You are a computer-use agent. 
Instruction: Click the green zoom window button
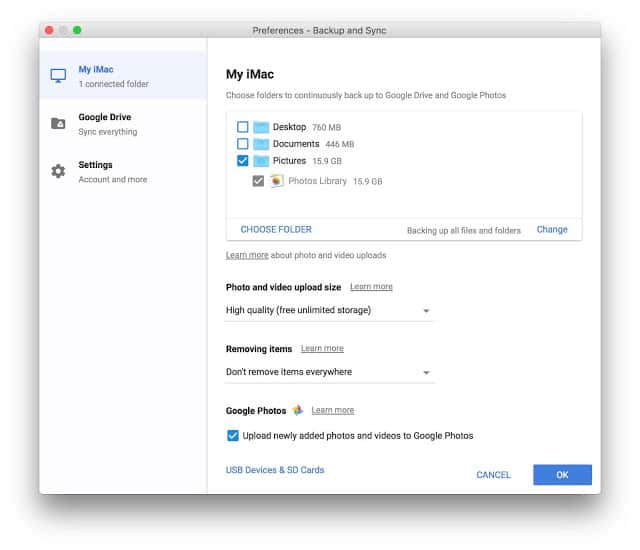(77, 30)
